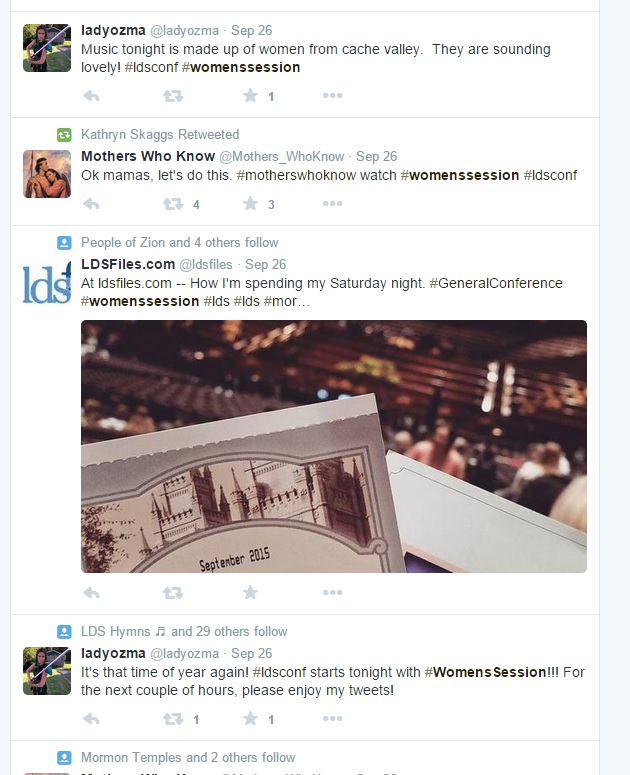Favorite the cache valley music tweet
This screenshot has height=775, width=630.
click(251, 95)
